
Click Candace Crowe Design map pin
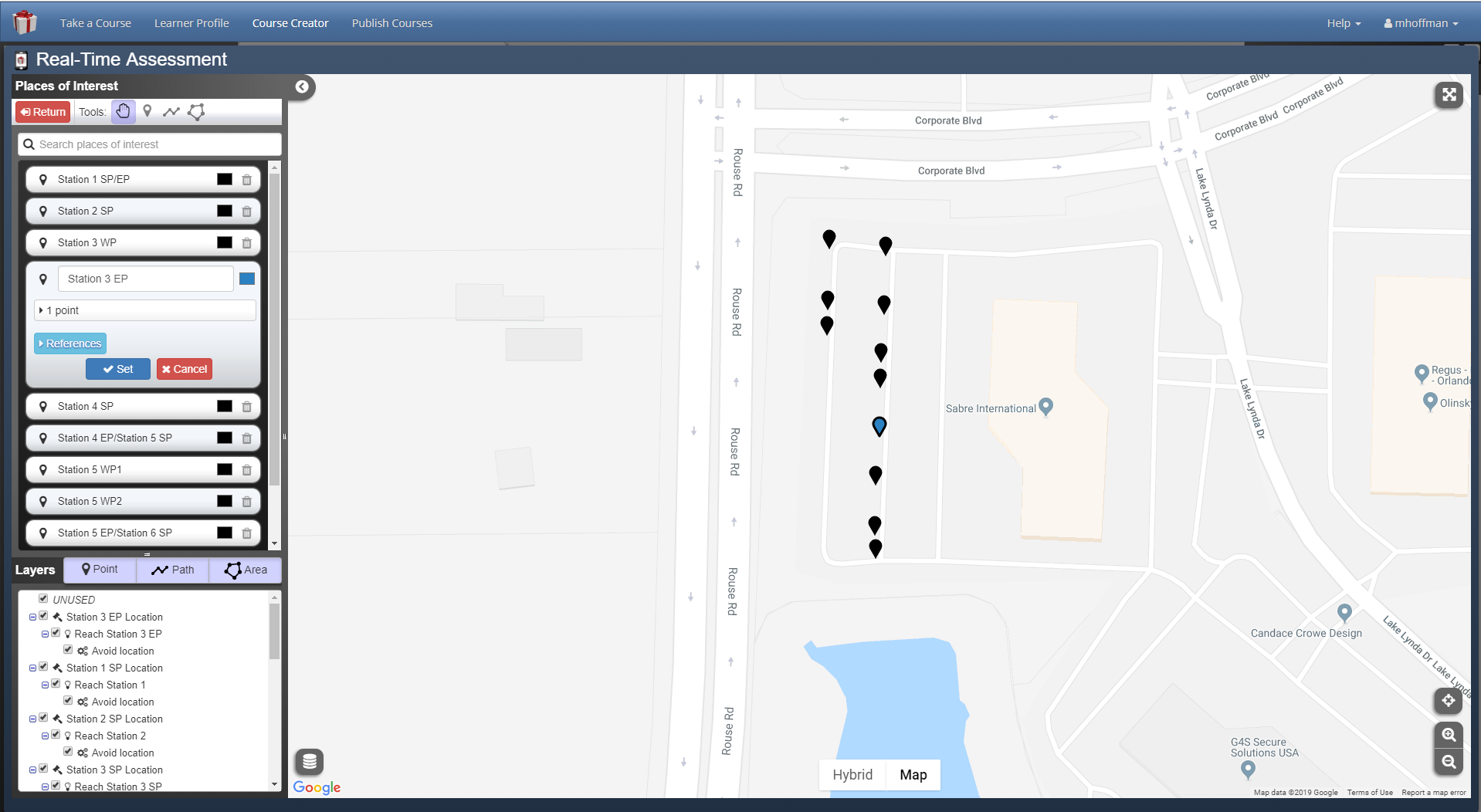(1344, 613)
